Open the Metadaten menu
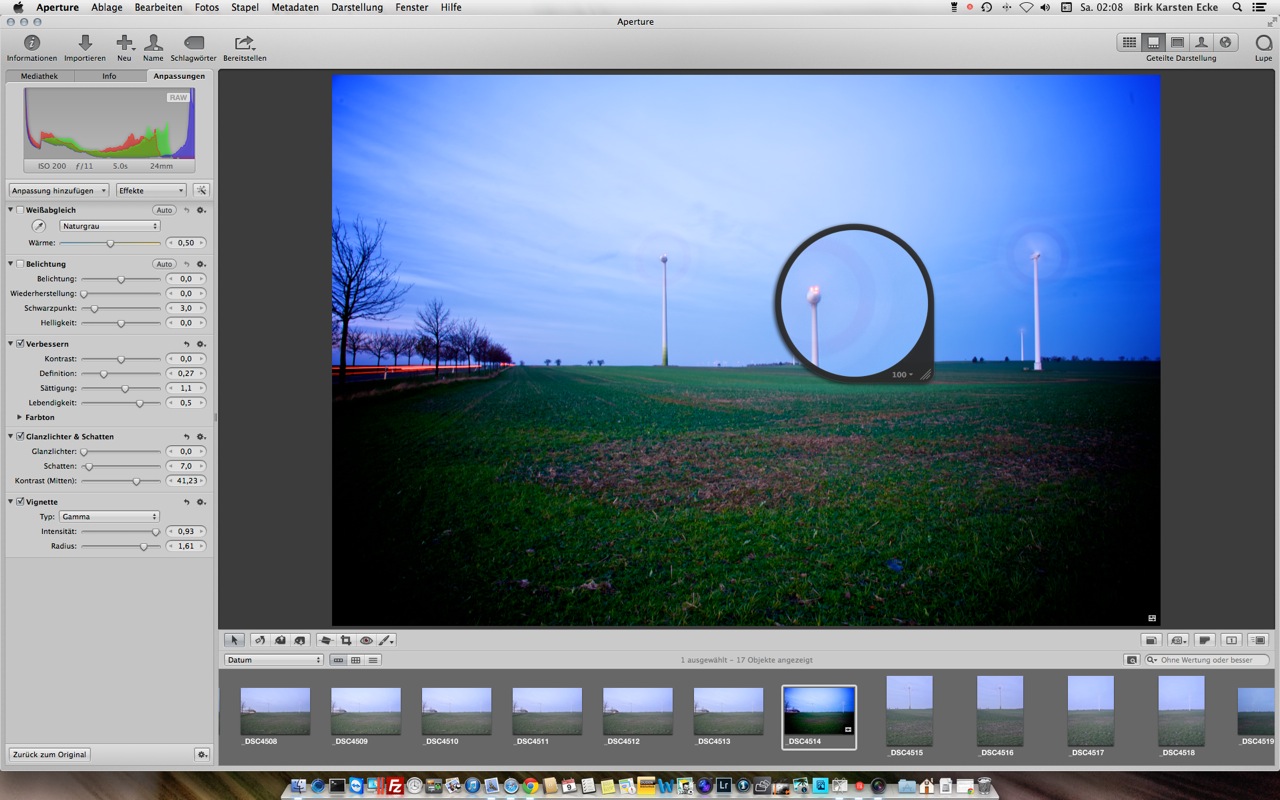The height and width of the screenshot is (800, 1280). point(295,7)
